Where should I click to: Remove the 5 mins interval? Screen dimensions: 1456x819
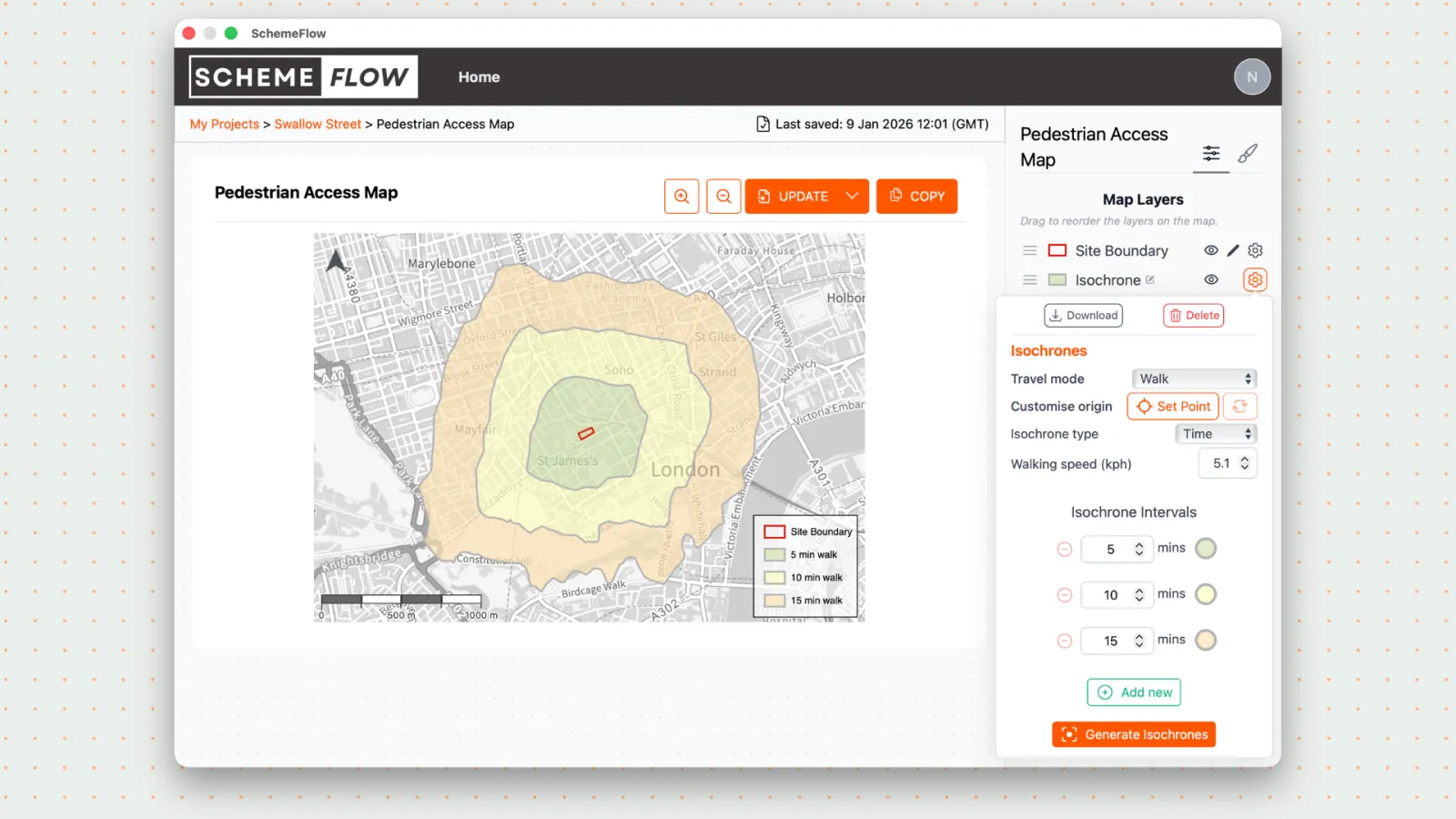(1065, 550)
